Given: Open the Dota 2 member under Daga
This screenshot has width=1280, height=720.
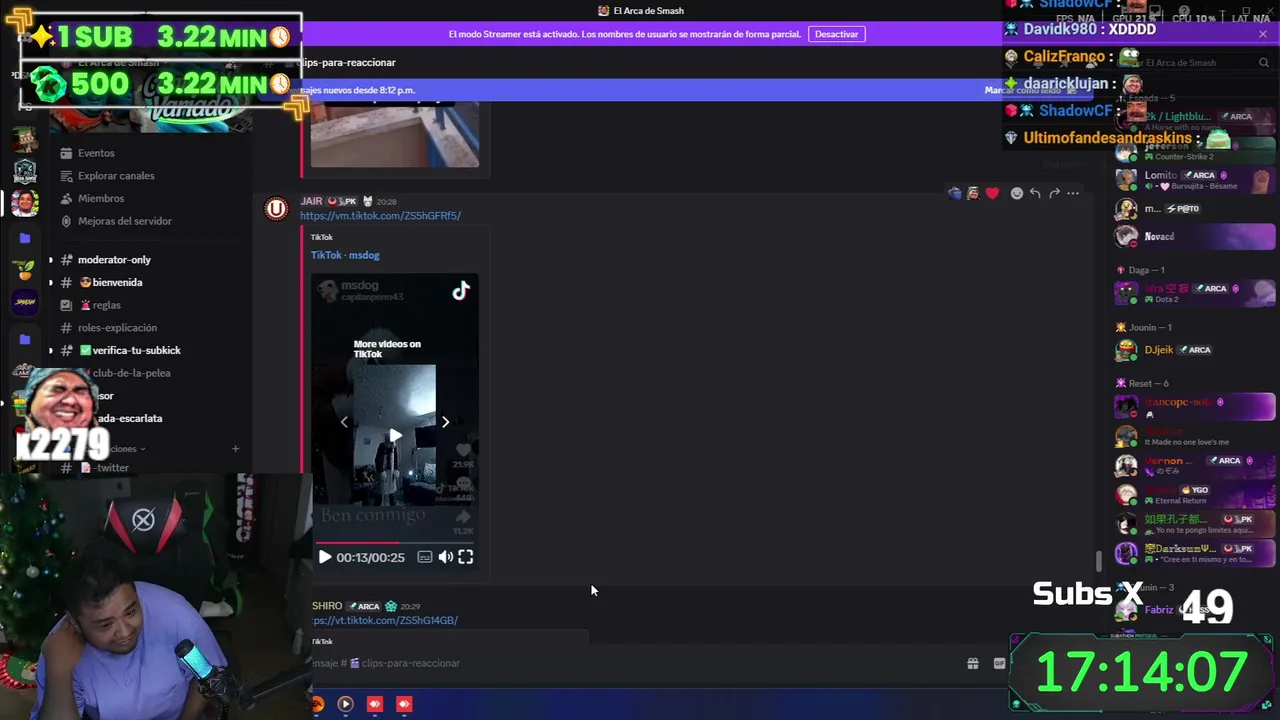Looking at the screenshot, I should click(1195, 293).
